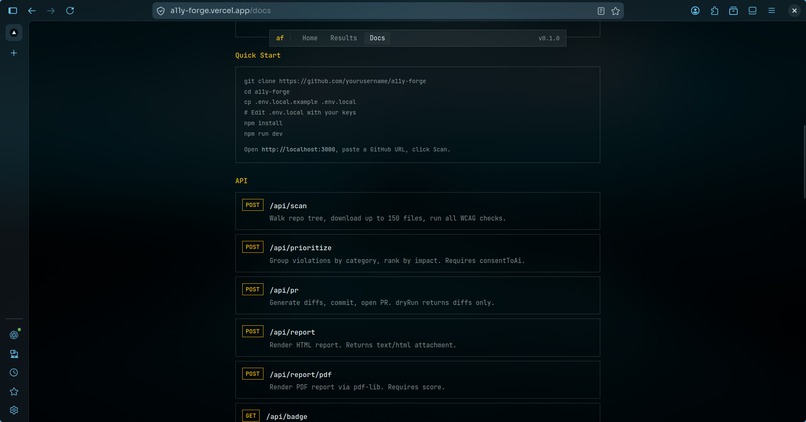Open the bookmarks star in sidebar

(x=14, y=392)
